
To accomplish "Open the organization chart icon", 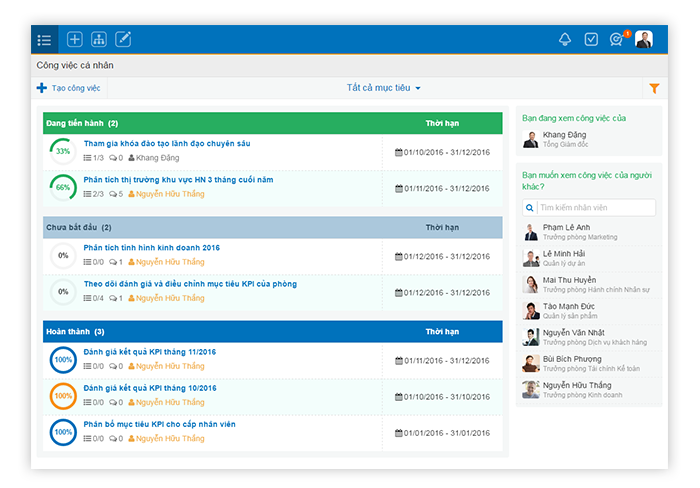I will (x=99, y=40).
